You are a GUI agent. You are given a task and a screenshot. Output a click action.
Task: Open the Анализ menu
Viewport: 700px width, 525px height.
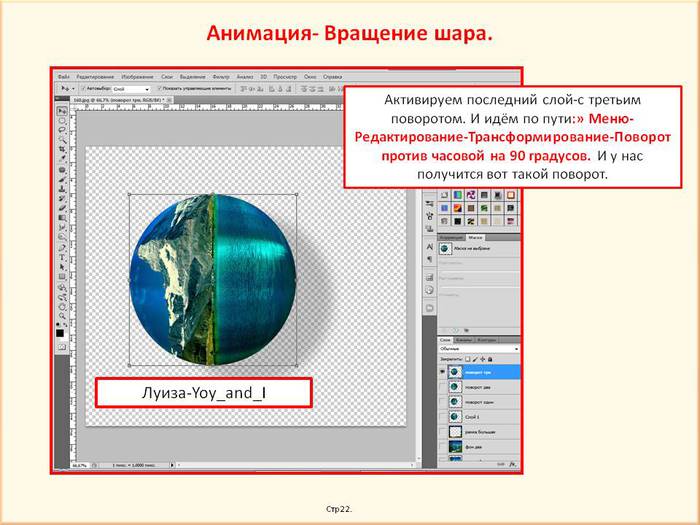[x=245, y=77]
